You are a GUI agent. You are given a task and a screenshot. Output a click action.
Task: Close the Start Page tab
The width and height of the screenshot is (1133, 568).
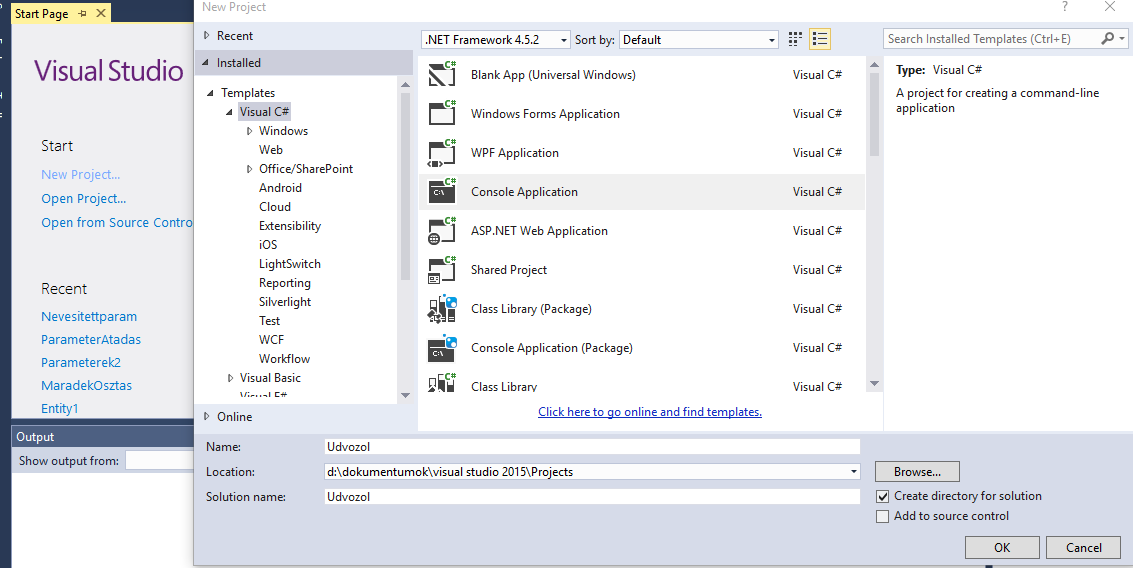pyautogui.click(x=101, y=13)
